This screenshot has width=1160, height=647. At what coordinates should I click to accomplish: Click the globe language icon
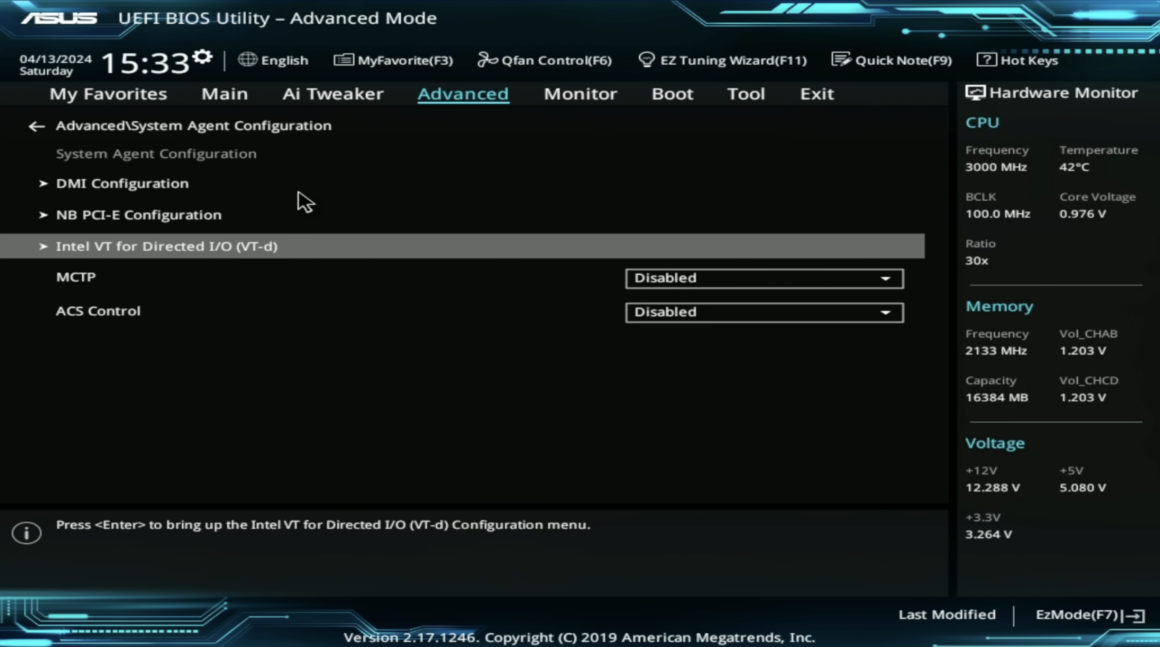pyautogui.click(x=247, y=59)
